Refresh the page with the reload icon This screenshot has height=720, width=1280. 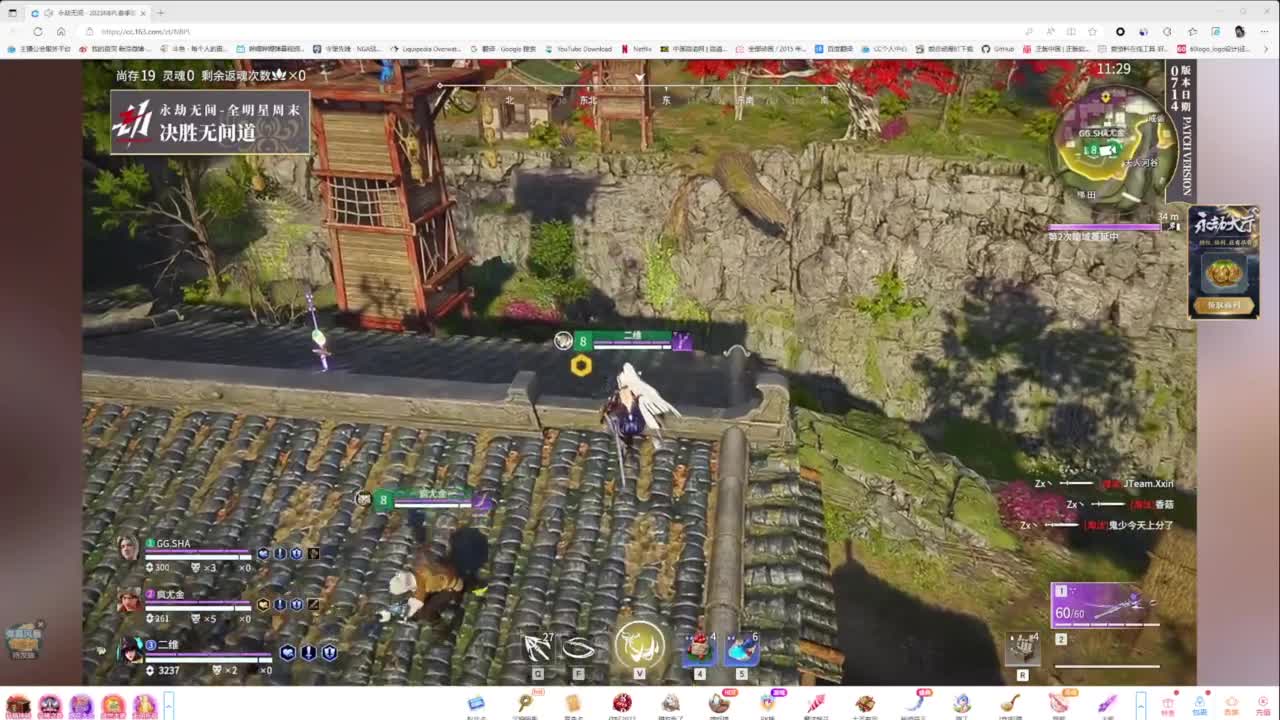tap(38, 31)
